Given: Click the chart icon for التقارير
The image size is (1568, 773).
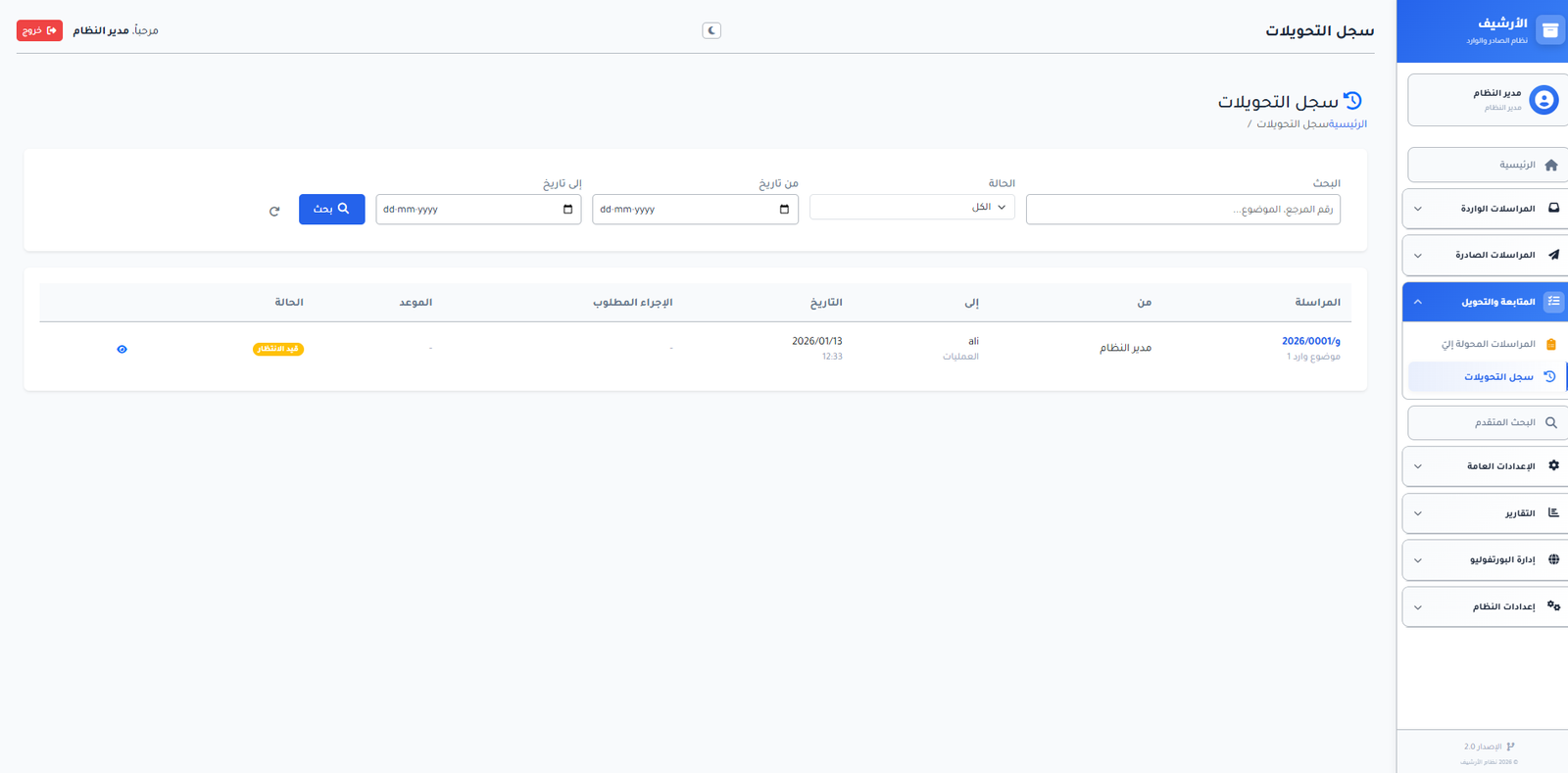Looking at the screenshot, I should pos(1553,512).
